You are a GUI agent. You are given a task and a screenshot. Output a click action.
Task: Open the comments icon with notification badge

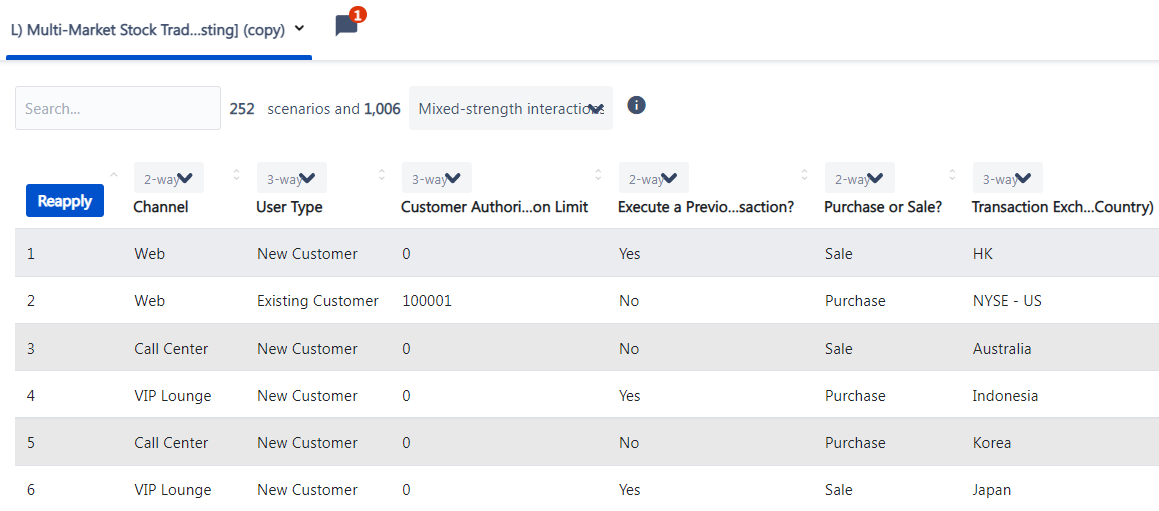[347, 24]
